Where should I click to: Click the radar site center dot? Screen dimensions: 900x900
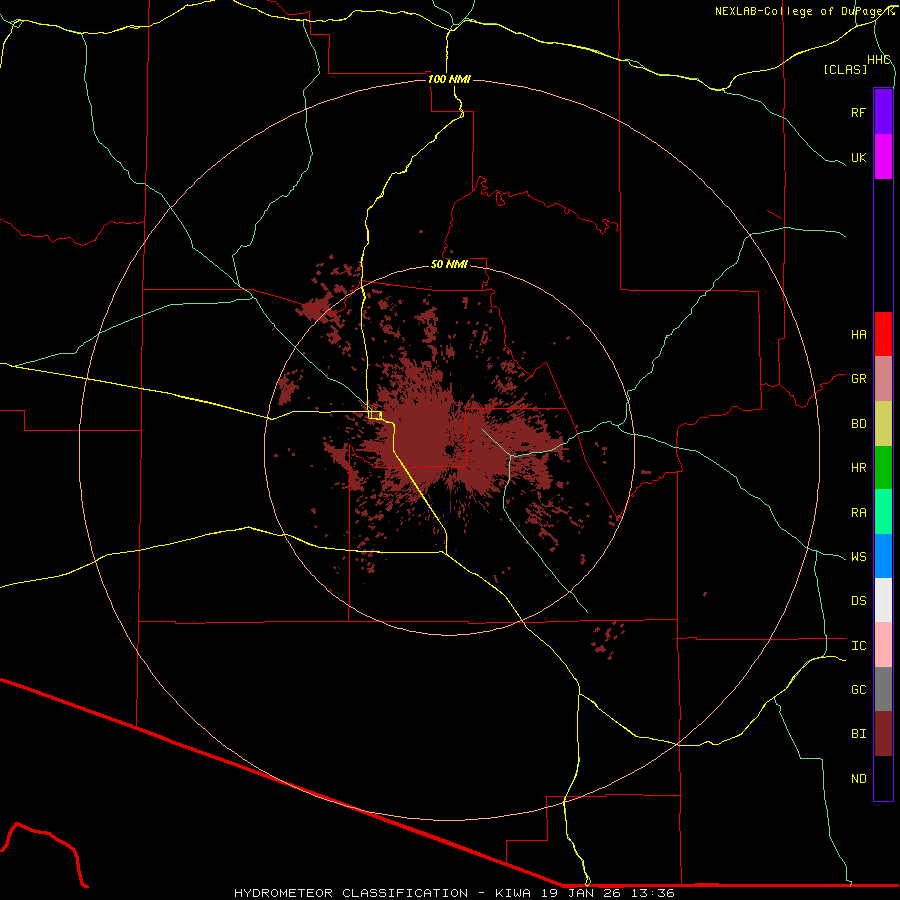tap(449, 451)
